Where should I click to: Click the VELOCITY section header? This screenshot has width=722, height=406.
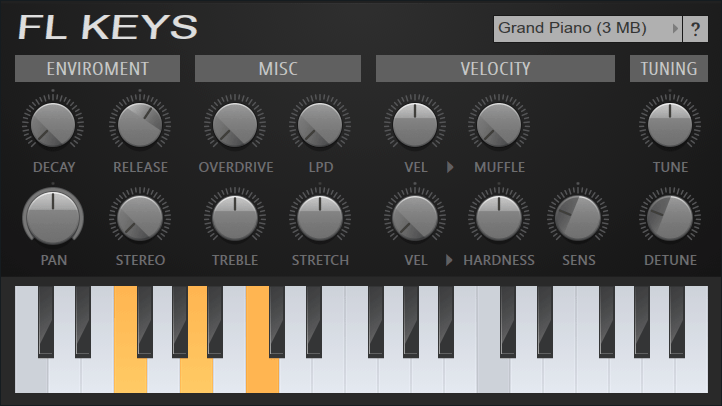pyautogui.click(x=495, y=69)
